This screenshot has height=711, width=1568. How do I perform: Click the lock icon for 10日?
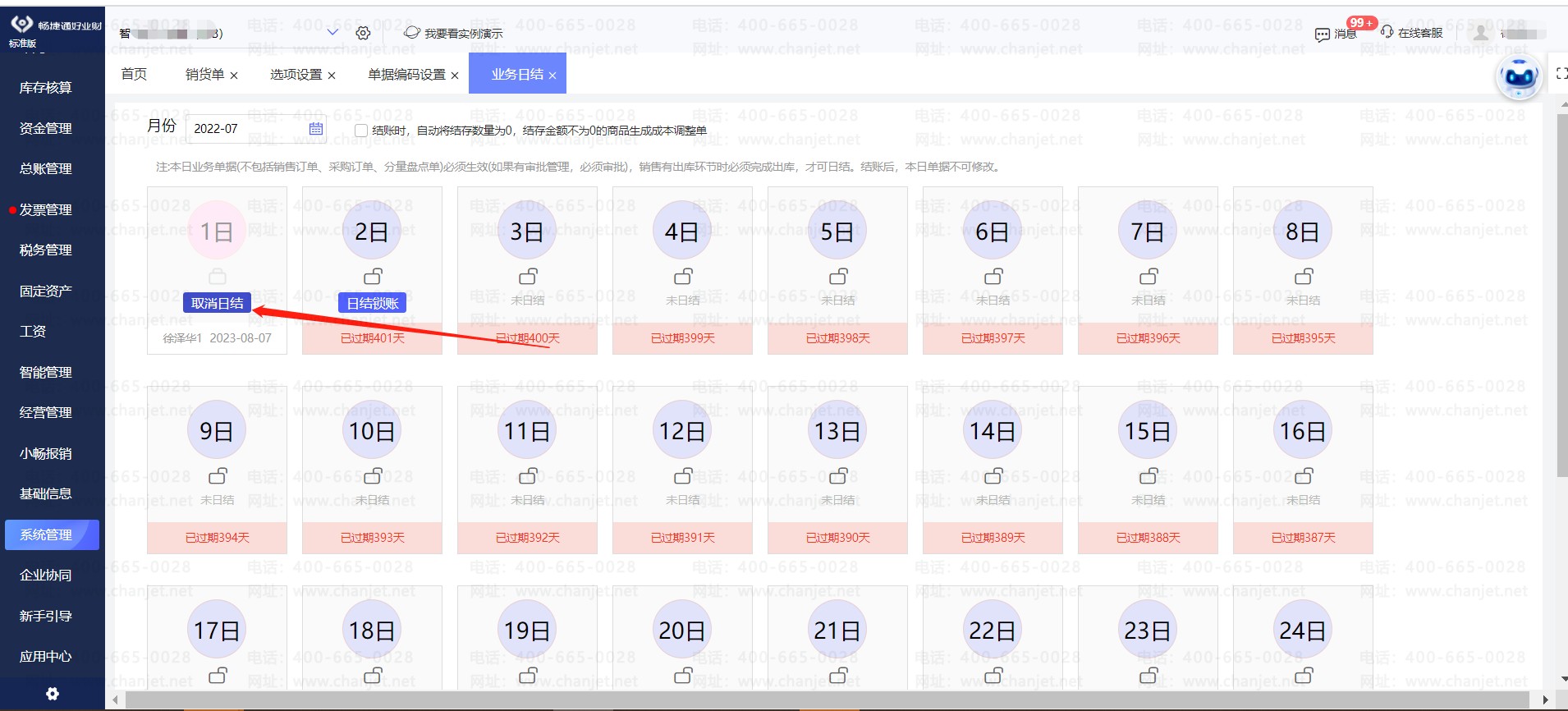pos(373,476)
